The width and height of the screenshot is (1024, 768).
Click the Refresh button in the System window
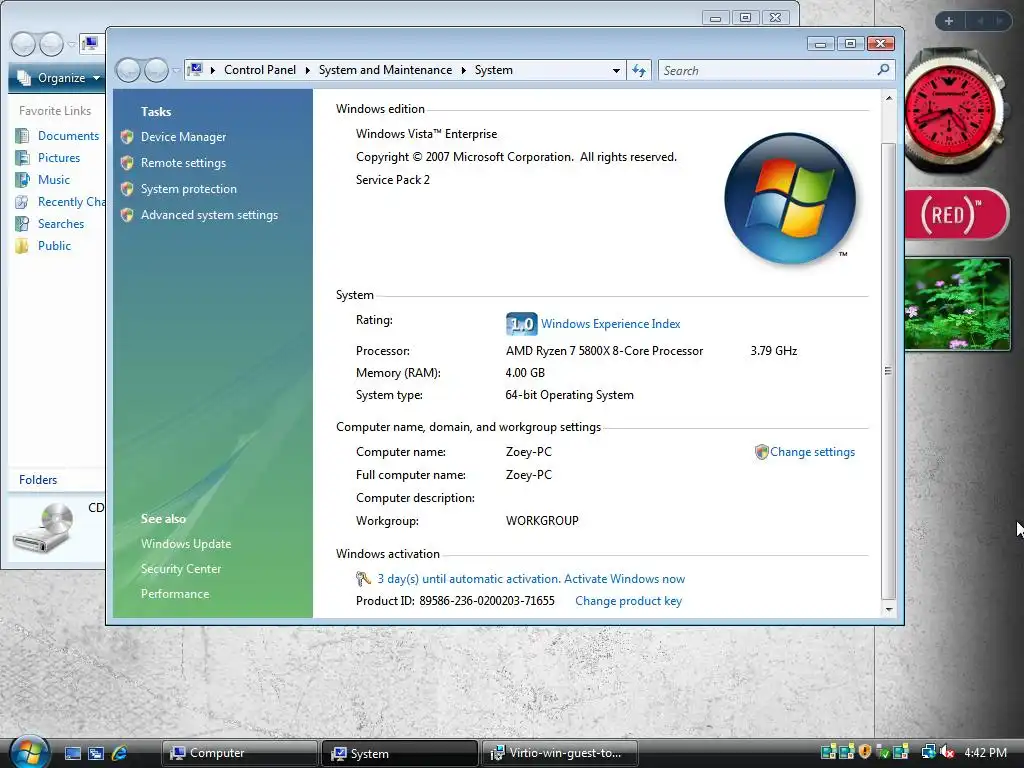[x=639, y=70]
